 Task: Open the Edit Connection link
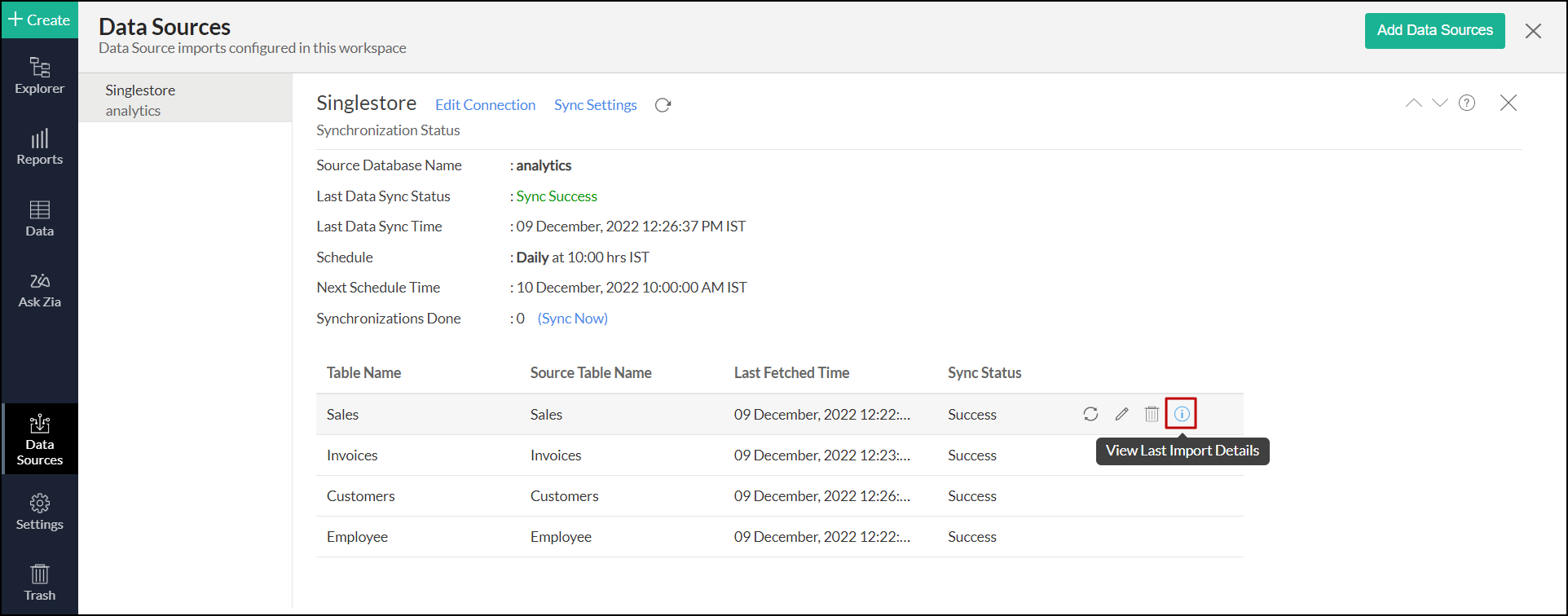pyautogui.click(x=485, y=105)
